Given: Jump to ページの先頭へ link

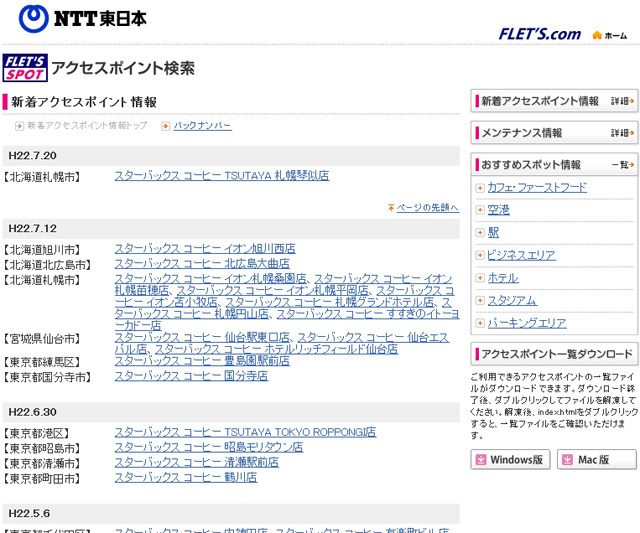Looking at the screenshot, I should [428, 208].
